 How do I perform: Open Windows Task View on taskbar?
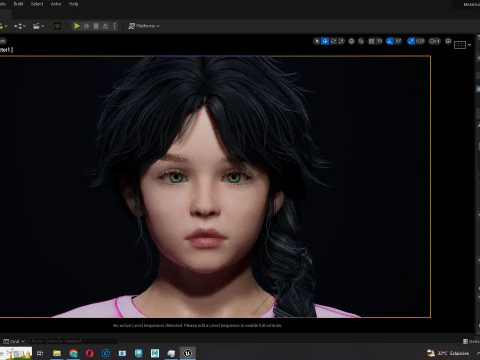(40, 353)
